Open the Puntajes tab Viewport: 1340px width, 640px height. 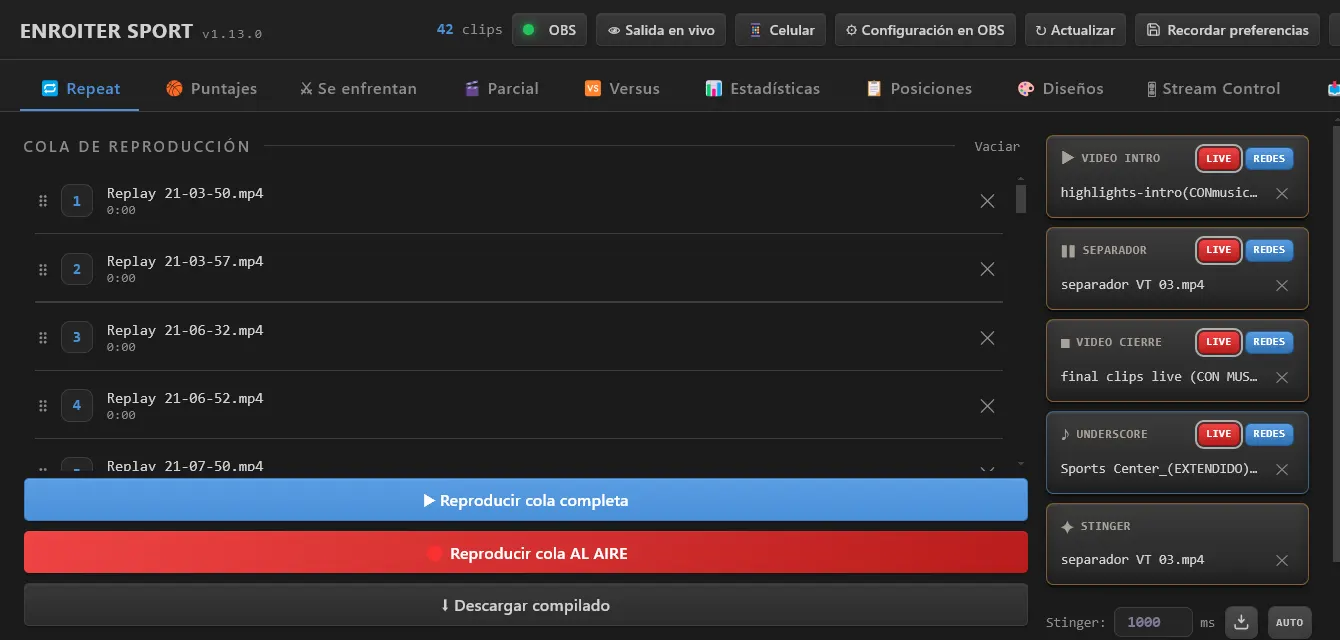211,88
